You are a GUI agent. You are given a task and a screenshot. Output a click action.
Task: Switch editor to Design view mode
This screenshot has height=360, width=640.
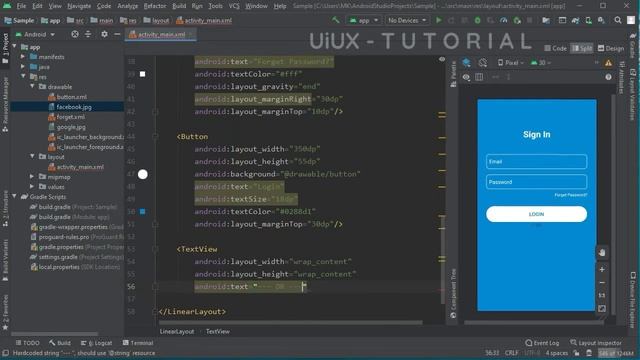tap(611, 48)
